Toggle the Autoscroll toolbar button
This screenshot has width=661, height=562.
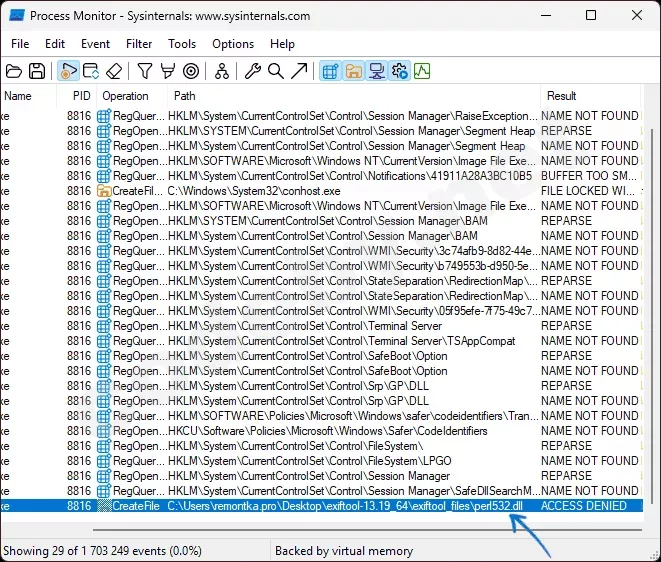91,71
